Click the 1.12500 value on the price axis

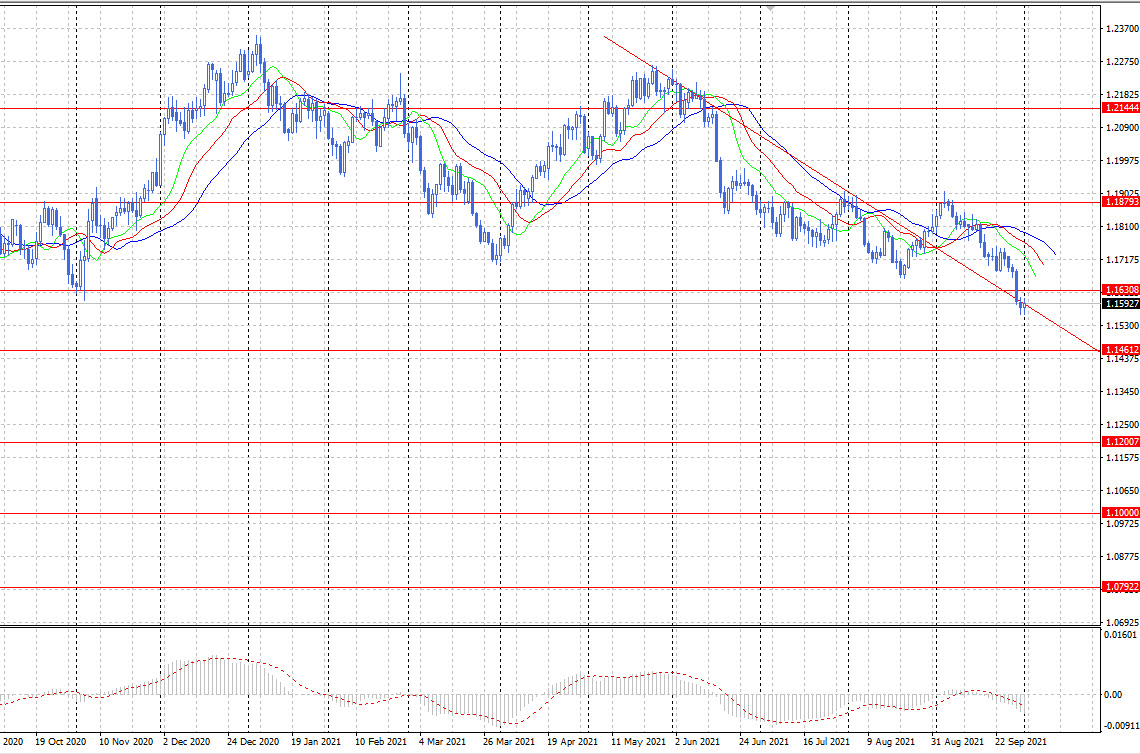1122,425
